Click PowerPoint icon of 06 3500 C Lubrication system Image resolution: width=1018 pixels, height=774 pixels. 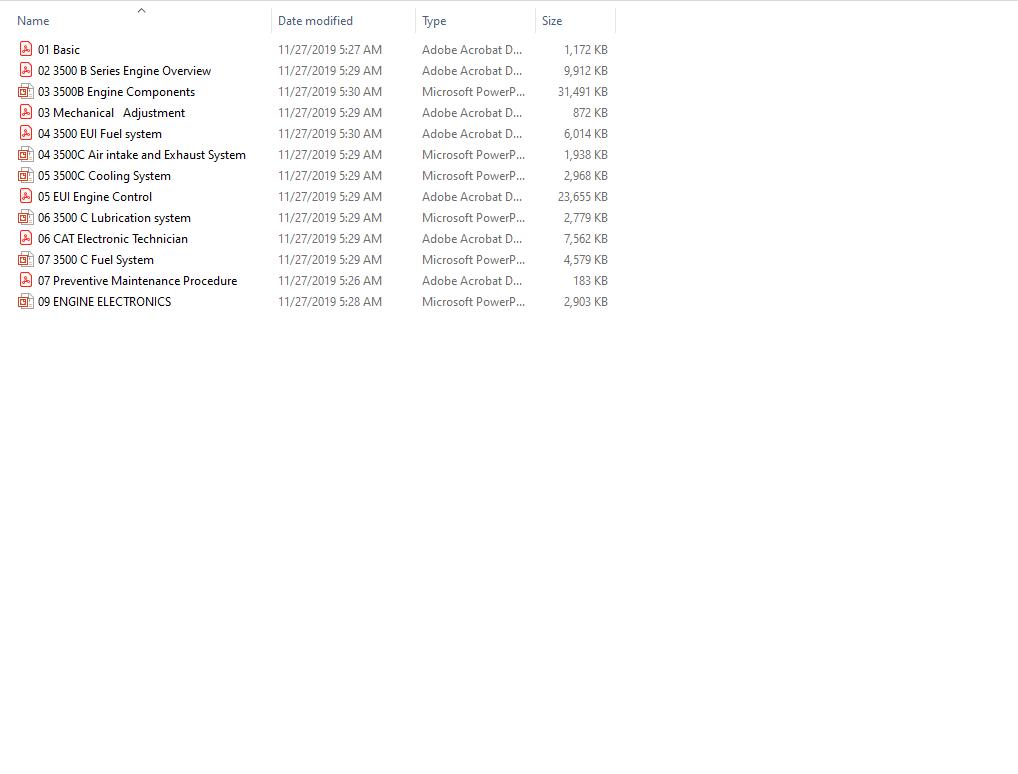[x=25, y=218]
